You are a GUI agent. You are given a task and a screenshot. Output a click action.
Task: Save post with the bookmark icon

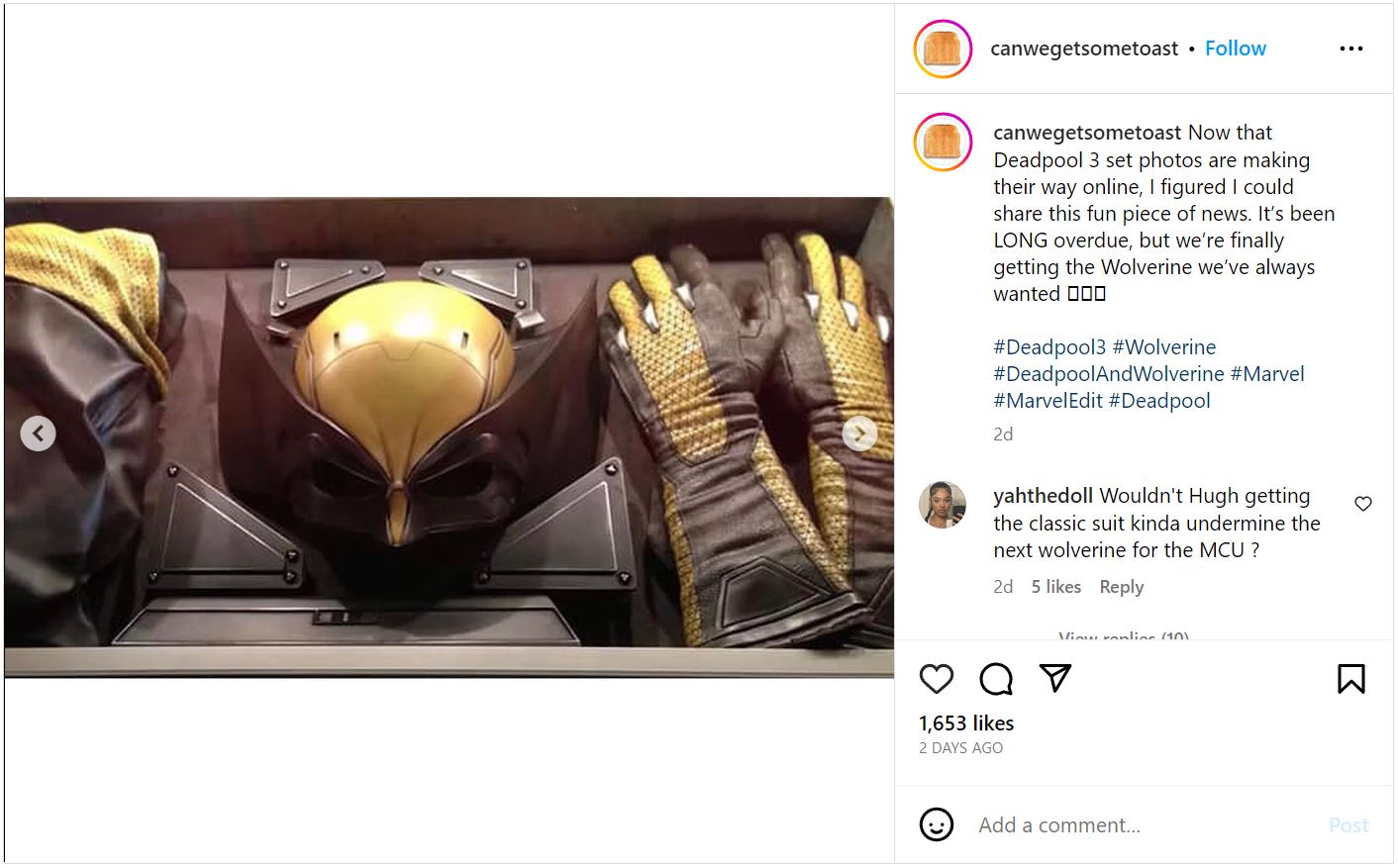tap(1351, 679)
